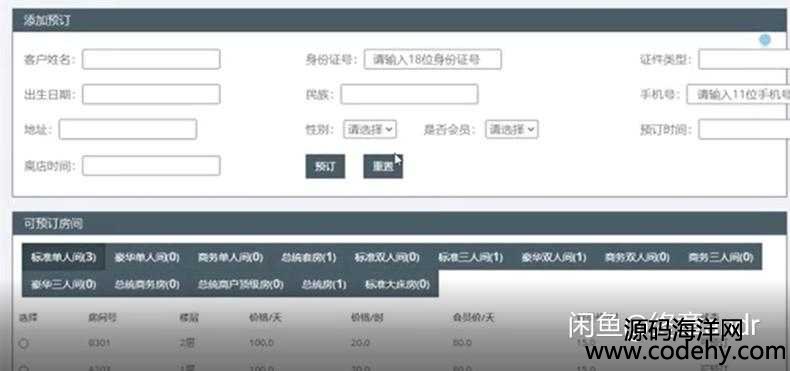
Task: Click the 出生日期 input field
Action: click(151, 94)
